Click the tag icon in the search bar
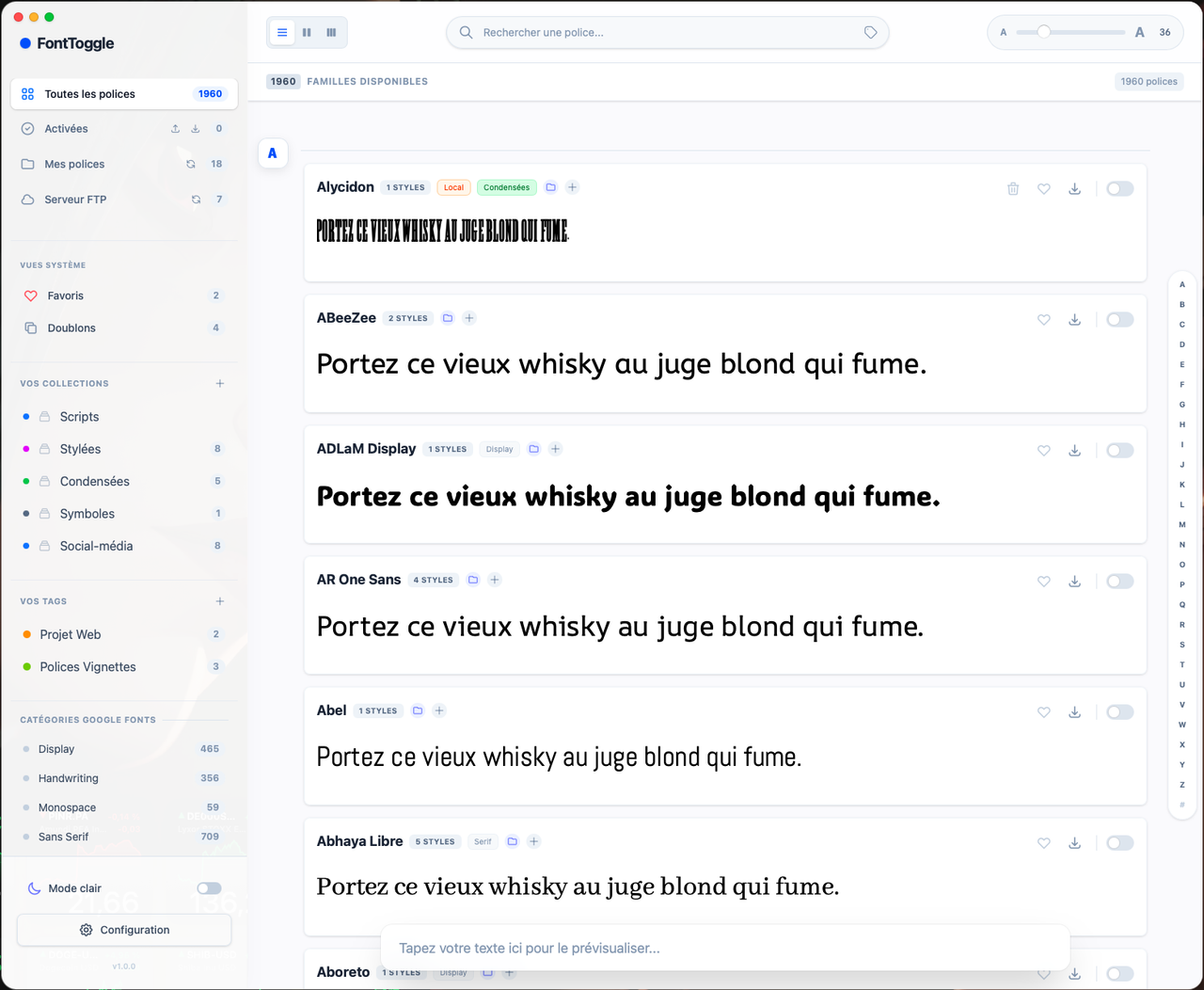Viewport: 1204px width, 990px height. tap(870, 32)
